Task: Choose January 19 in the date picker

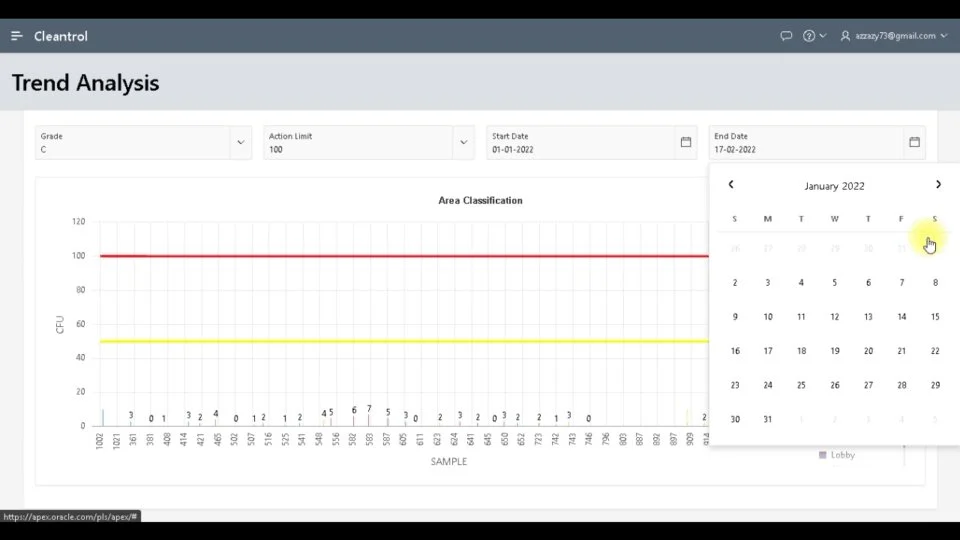Action: click(x=835, y=351)
